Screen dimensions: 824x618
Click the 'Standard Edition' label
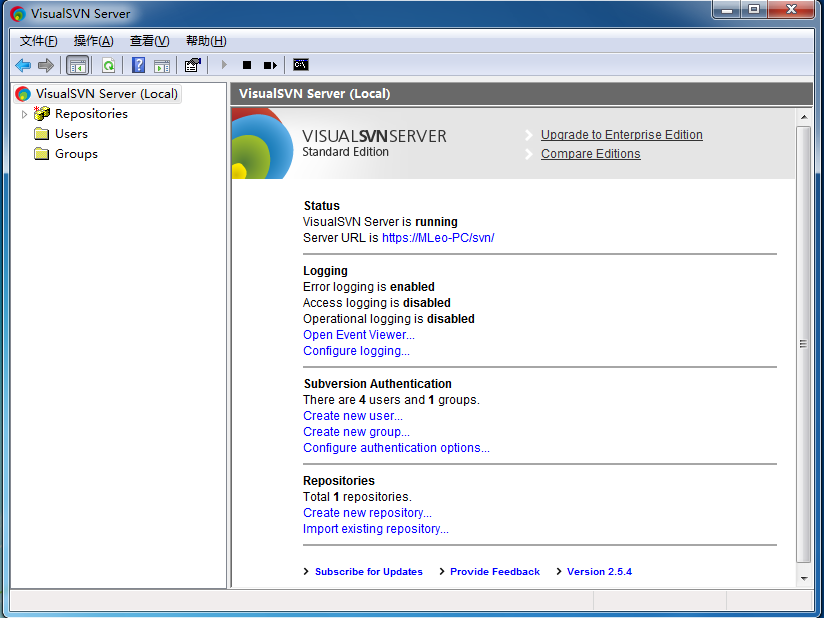346,152
